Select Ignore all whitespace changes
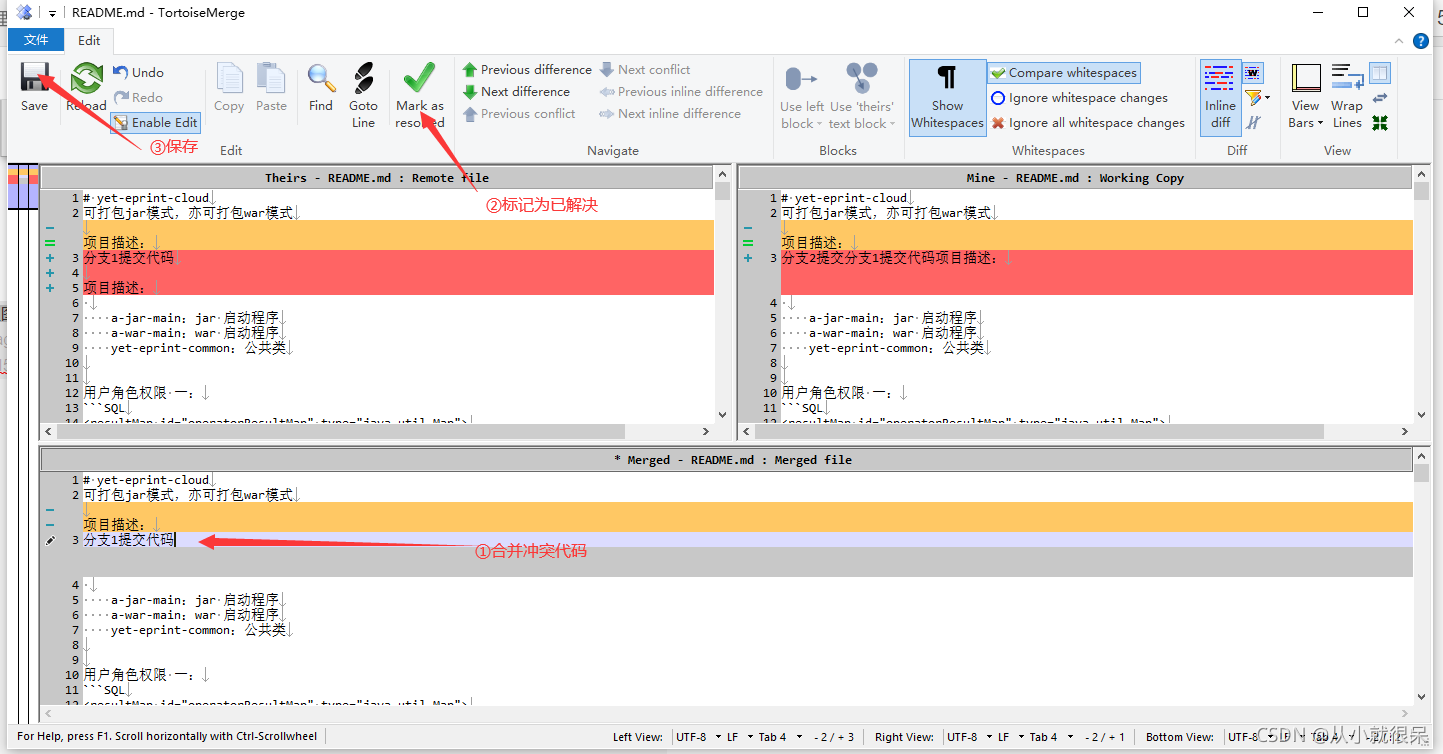The image size is (1443, 754). 1087,123
